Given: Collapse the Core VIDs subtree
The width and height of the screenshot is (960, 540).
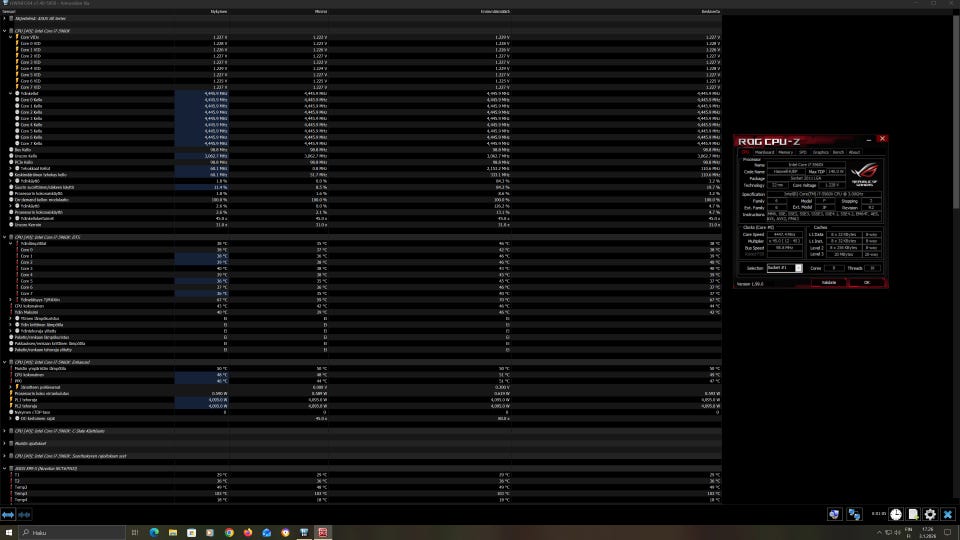Looking at the screenshot, I should tap(10, 37).
